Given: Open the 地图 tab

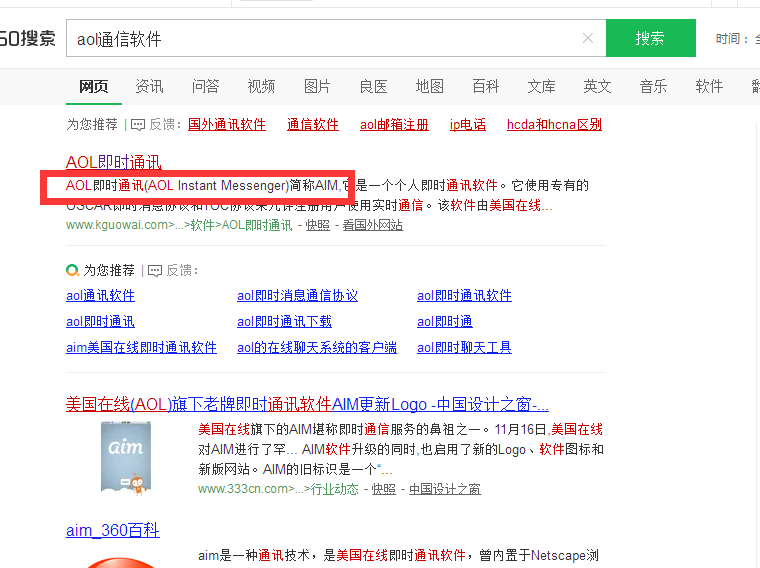Looking at the screenshot, I should tap(429, 87).
